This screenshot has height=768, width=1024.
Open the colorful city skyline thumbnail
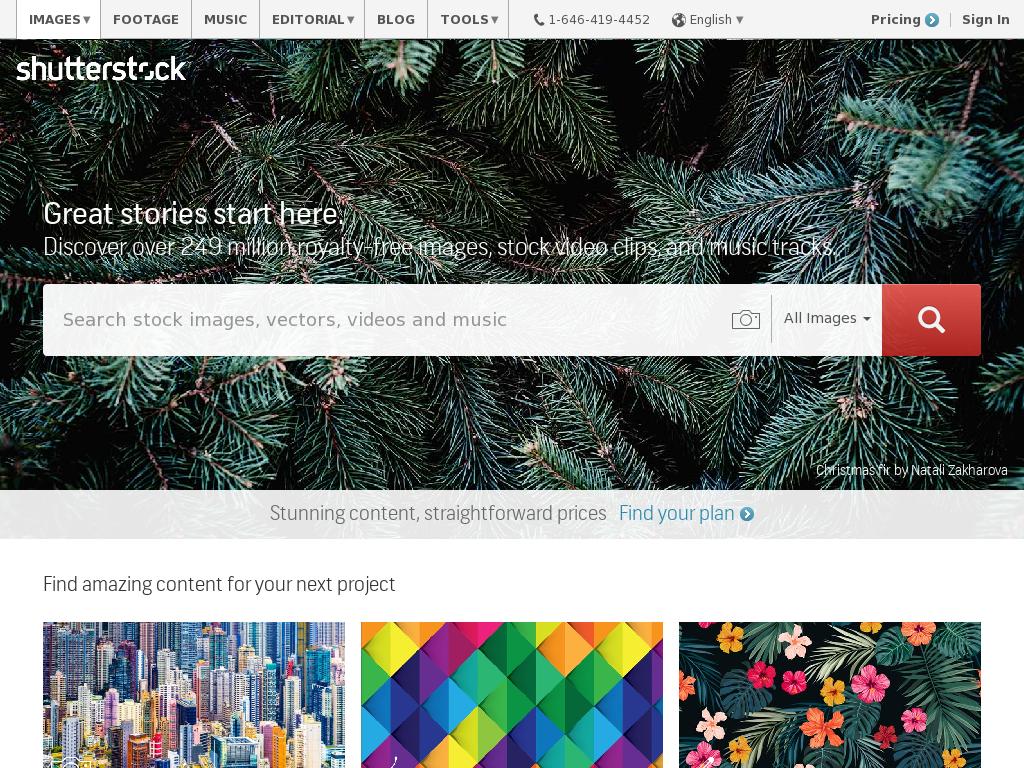coord(194,695)
